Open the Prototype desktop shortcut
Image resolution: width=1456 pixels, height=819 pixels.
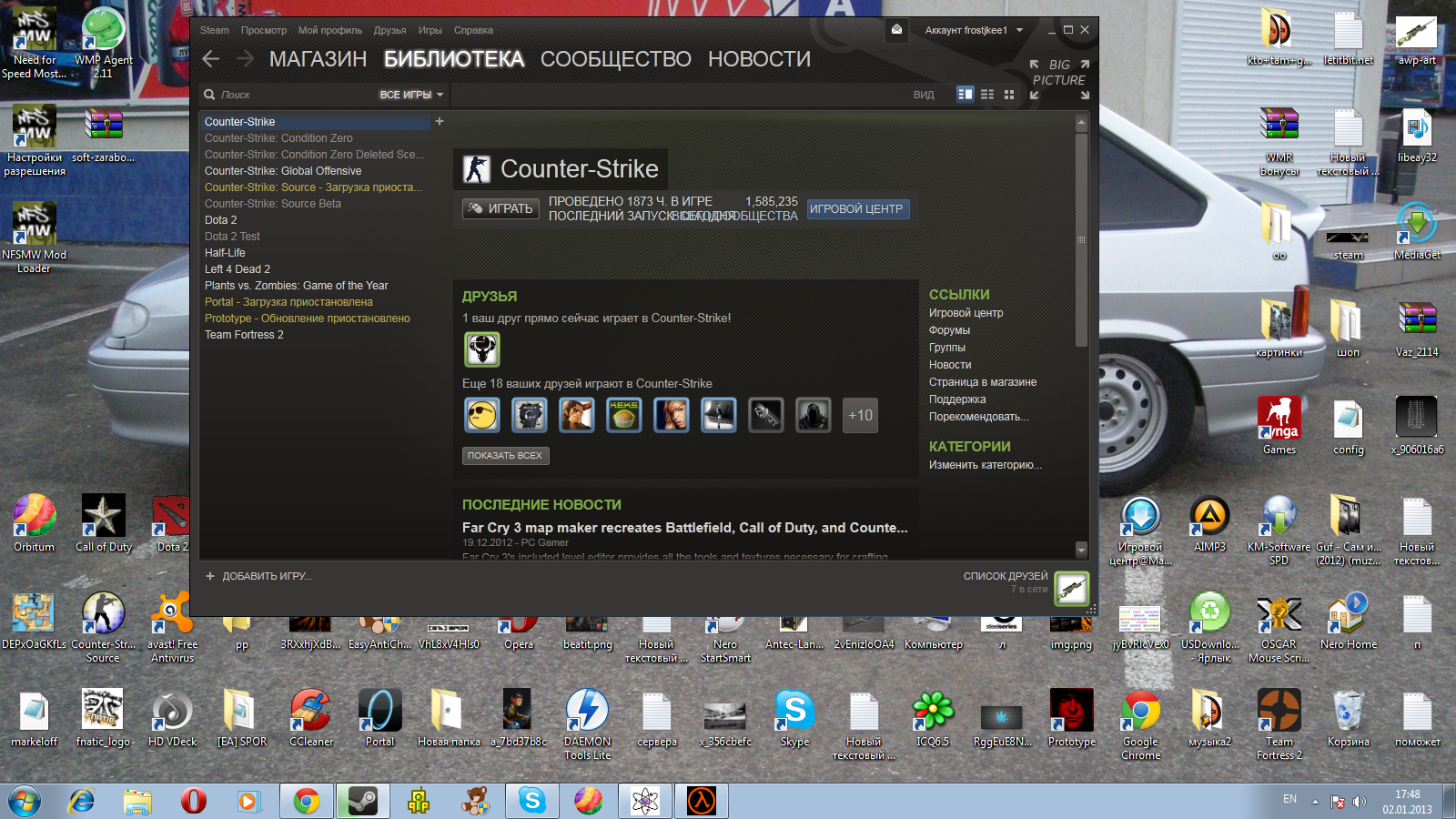(x=1072, y=718)
